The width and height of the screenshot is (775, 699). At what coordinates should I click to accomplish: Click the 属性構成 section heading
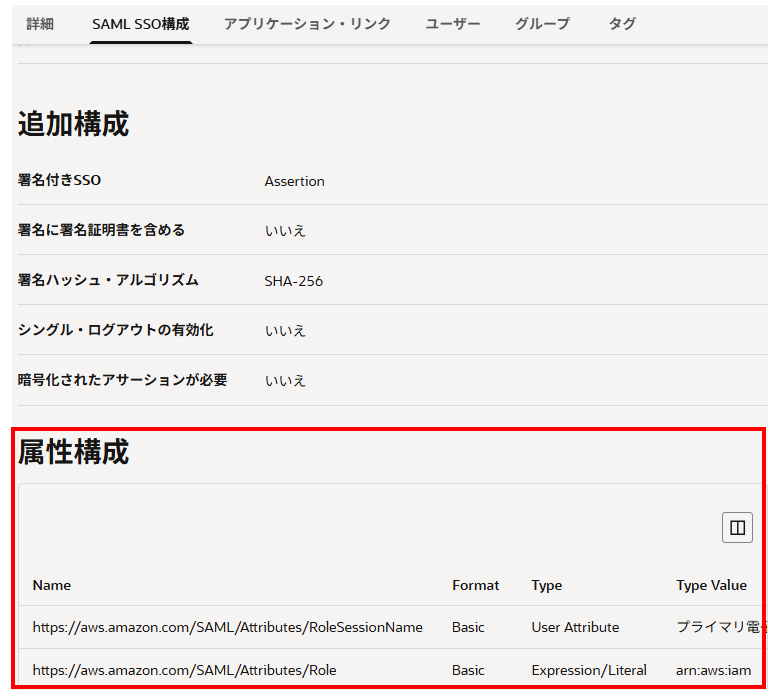coord(74,452)
